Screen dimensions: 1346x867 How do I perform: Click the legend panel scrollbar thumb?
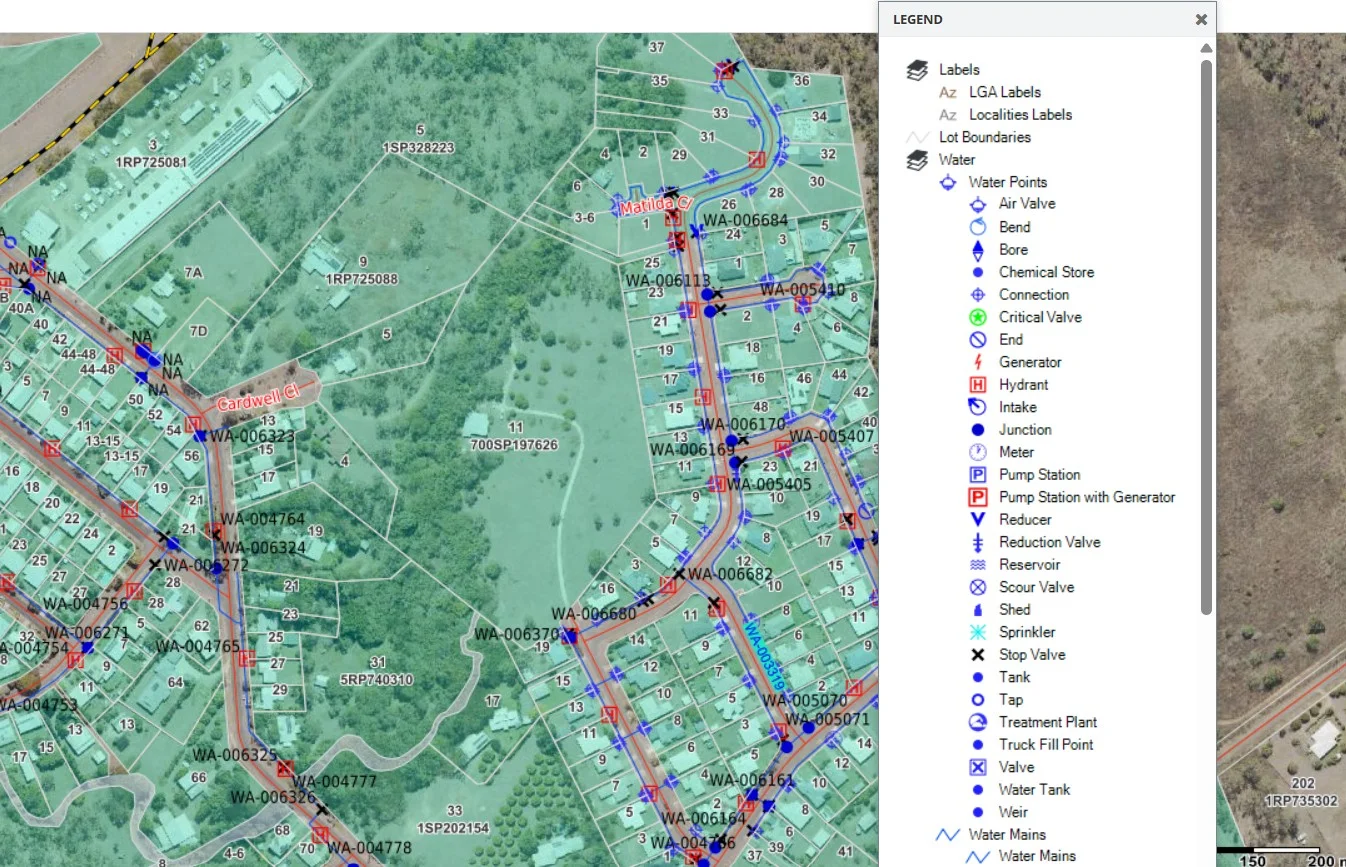1206,337
